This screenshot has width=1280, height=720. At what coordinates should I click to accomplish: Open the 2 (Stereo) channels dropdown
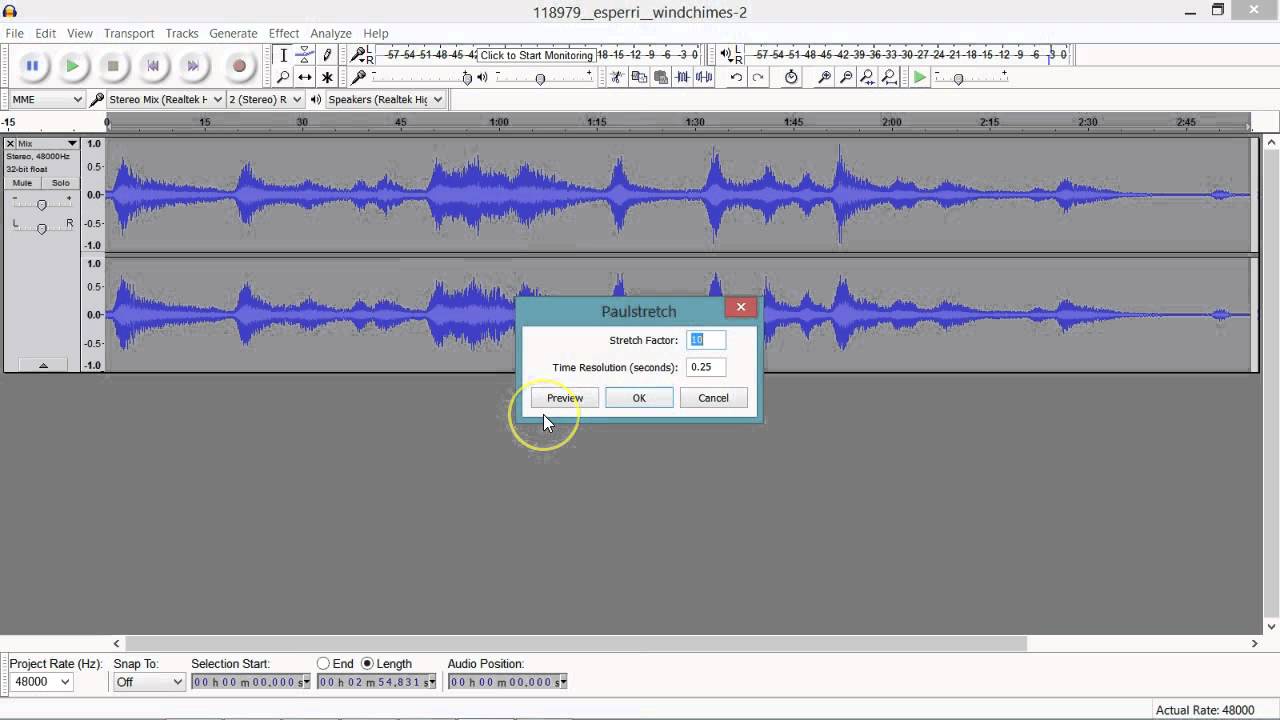point(265,99)
